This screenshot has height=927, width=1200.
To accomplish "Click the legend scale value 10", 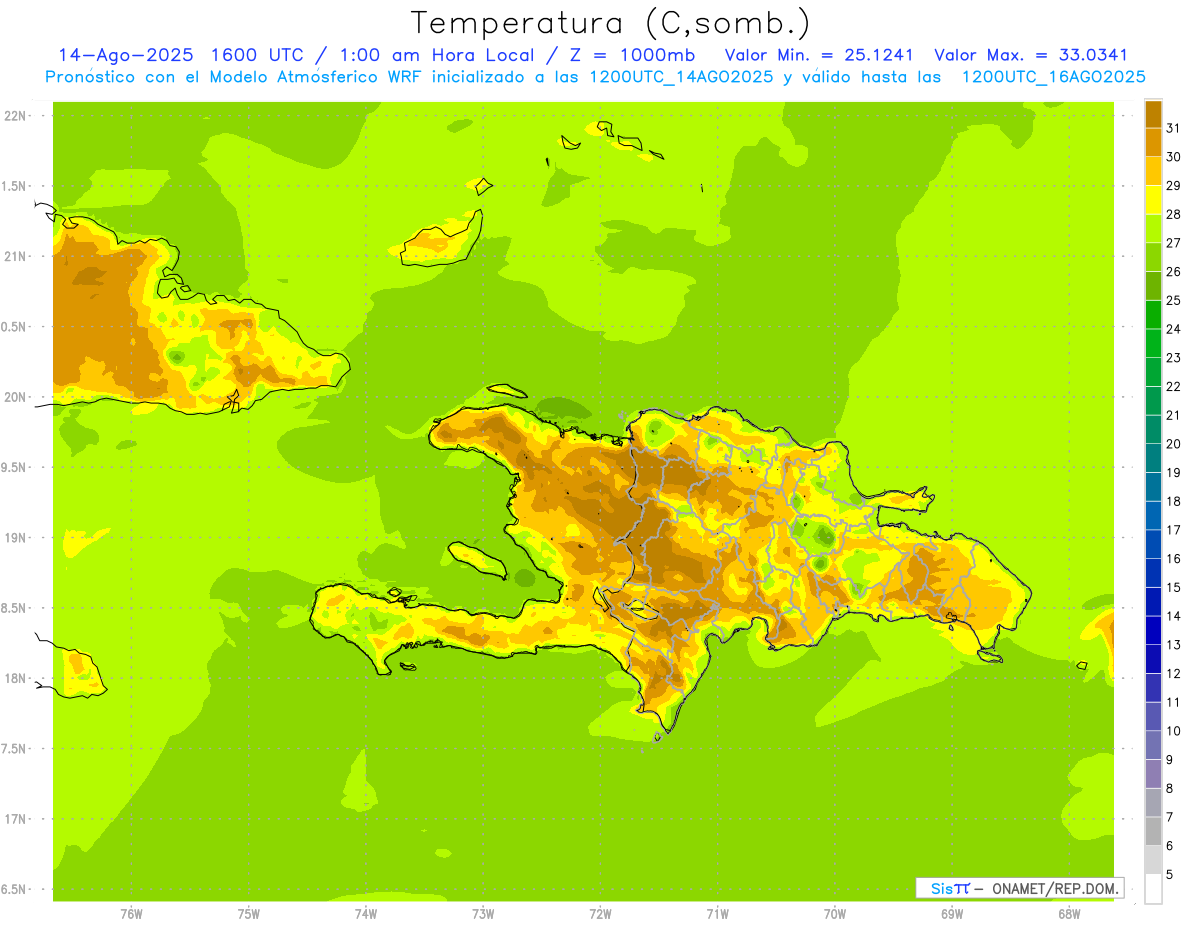I will (1173, 731).
